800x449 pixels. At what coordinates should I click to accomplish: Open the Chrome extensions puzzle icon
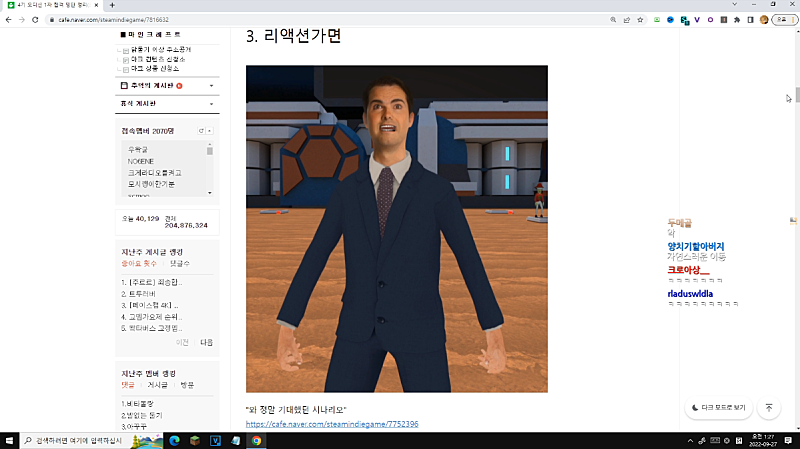coord(738,19)
